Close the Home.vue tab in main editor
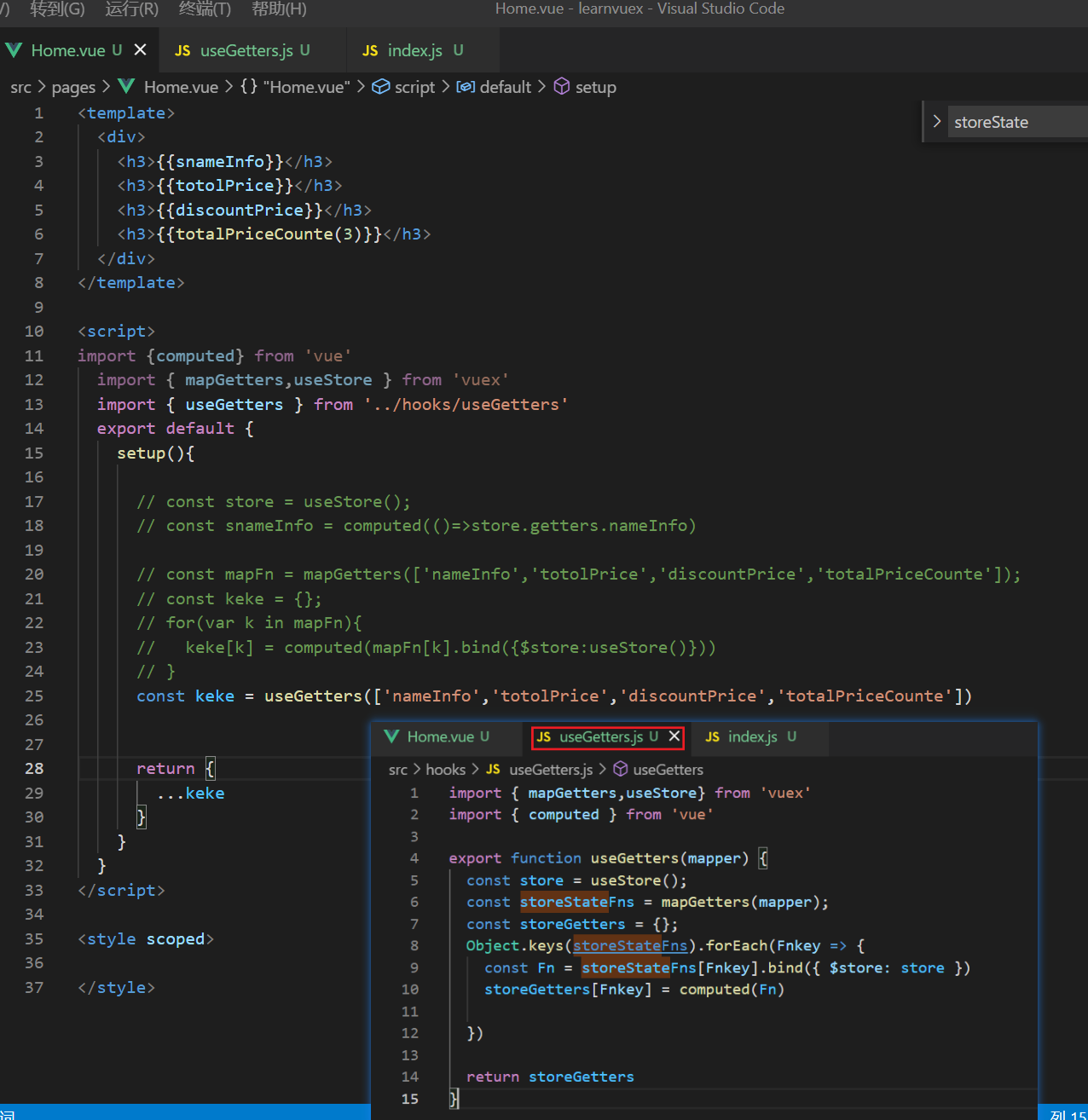This screenshot has height=1120, width=1088. pos(141,49)
